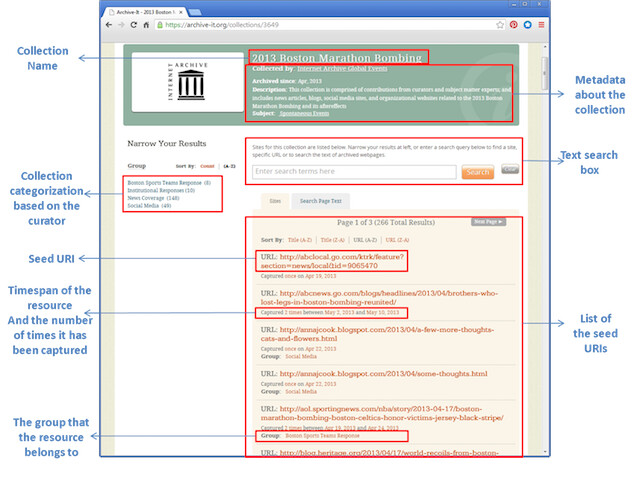Open 2013 Boston Marathon Bombing title link
The image size is (637, 480).
tap(336, 58)
